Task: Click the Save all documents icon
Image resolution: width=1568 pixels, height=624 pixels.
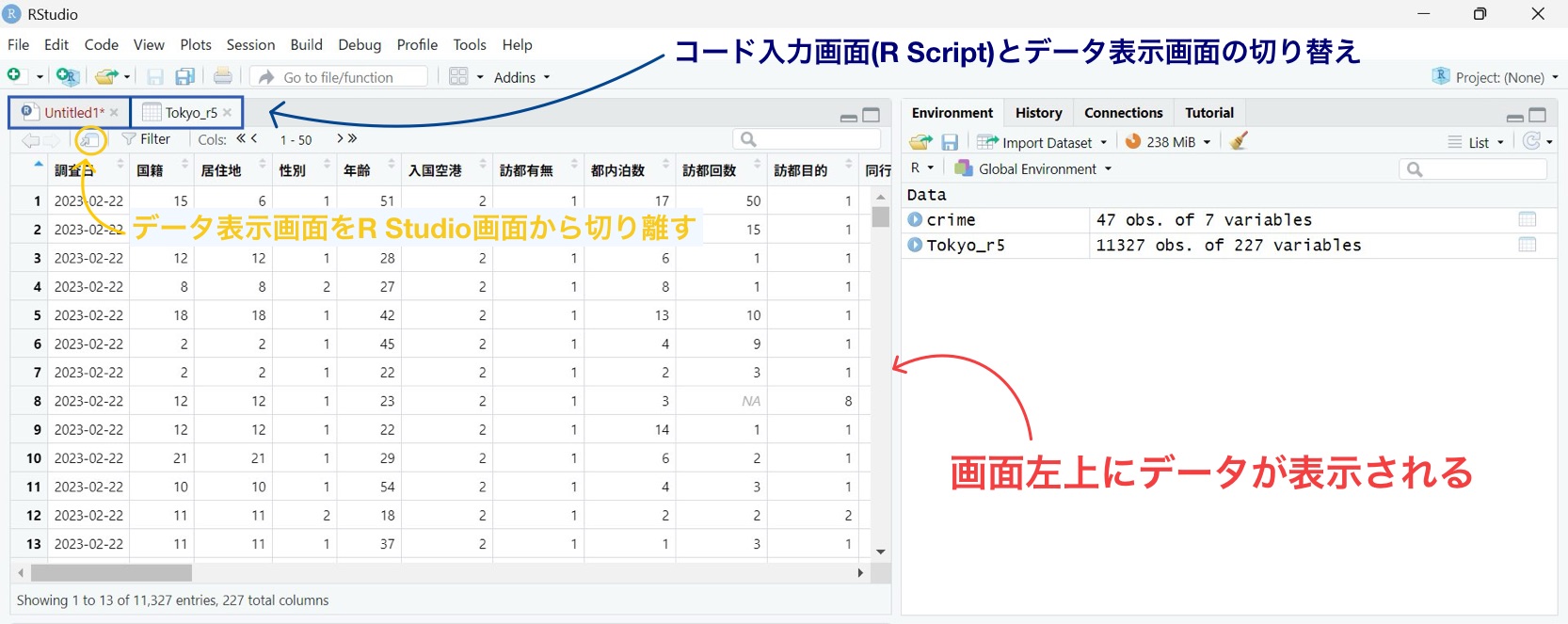Action: click(x=185, y=77)
